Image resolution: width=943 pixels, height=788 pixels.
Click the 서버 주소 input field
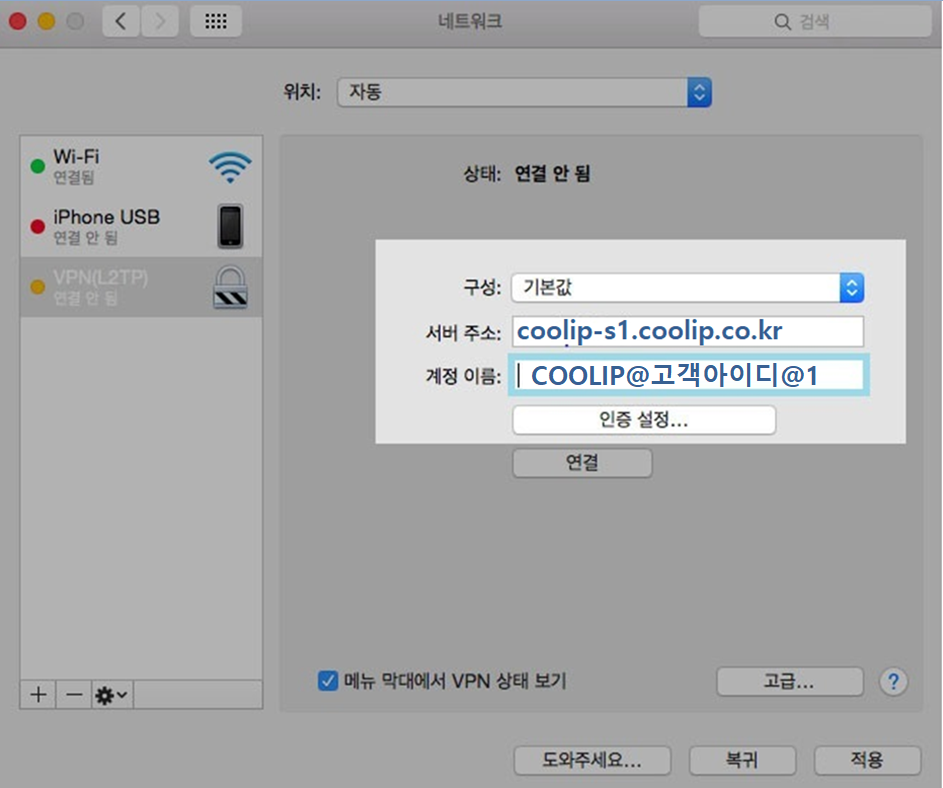pos(687,331)
